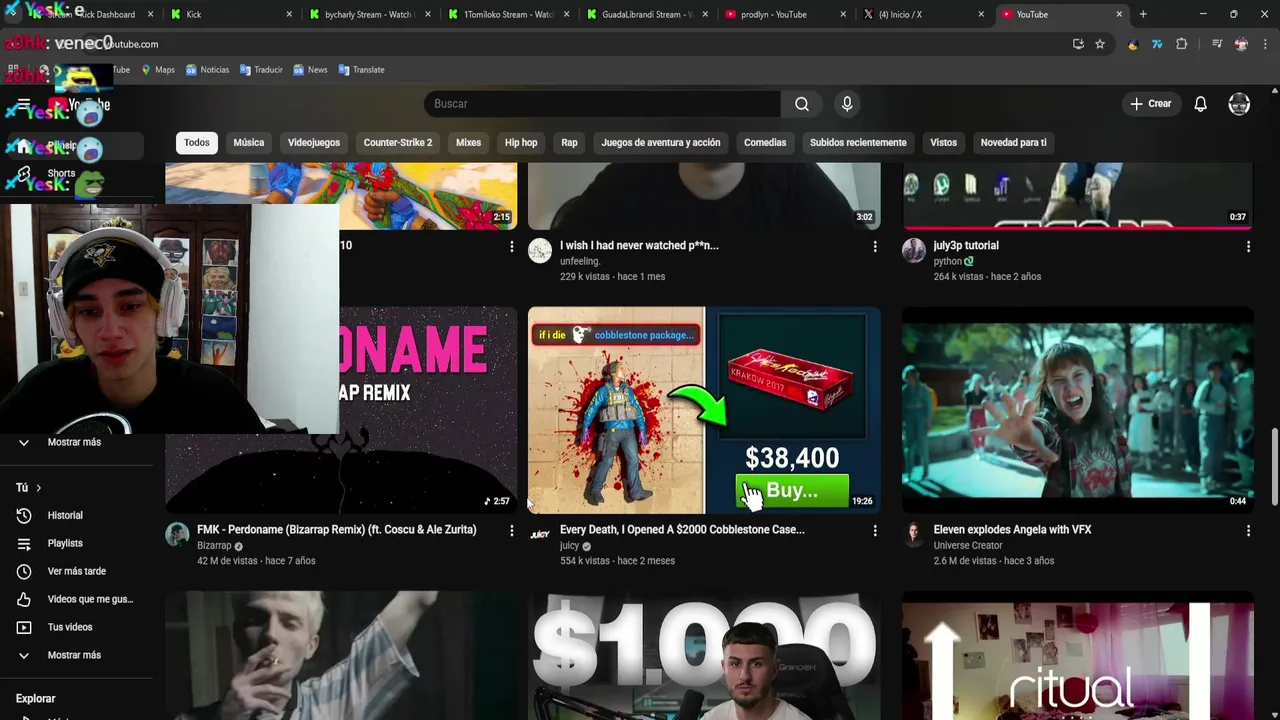Image resolution: width=1280 pixels, height=720 pixels.
Task: Open a new browser tab
Action: click(x=1143, y=14)
